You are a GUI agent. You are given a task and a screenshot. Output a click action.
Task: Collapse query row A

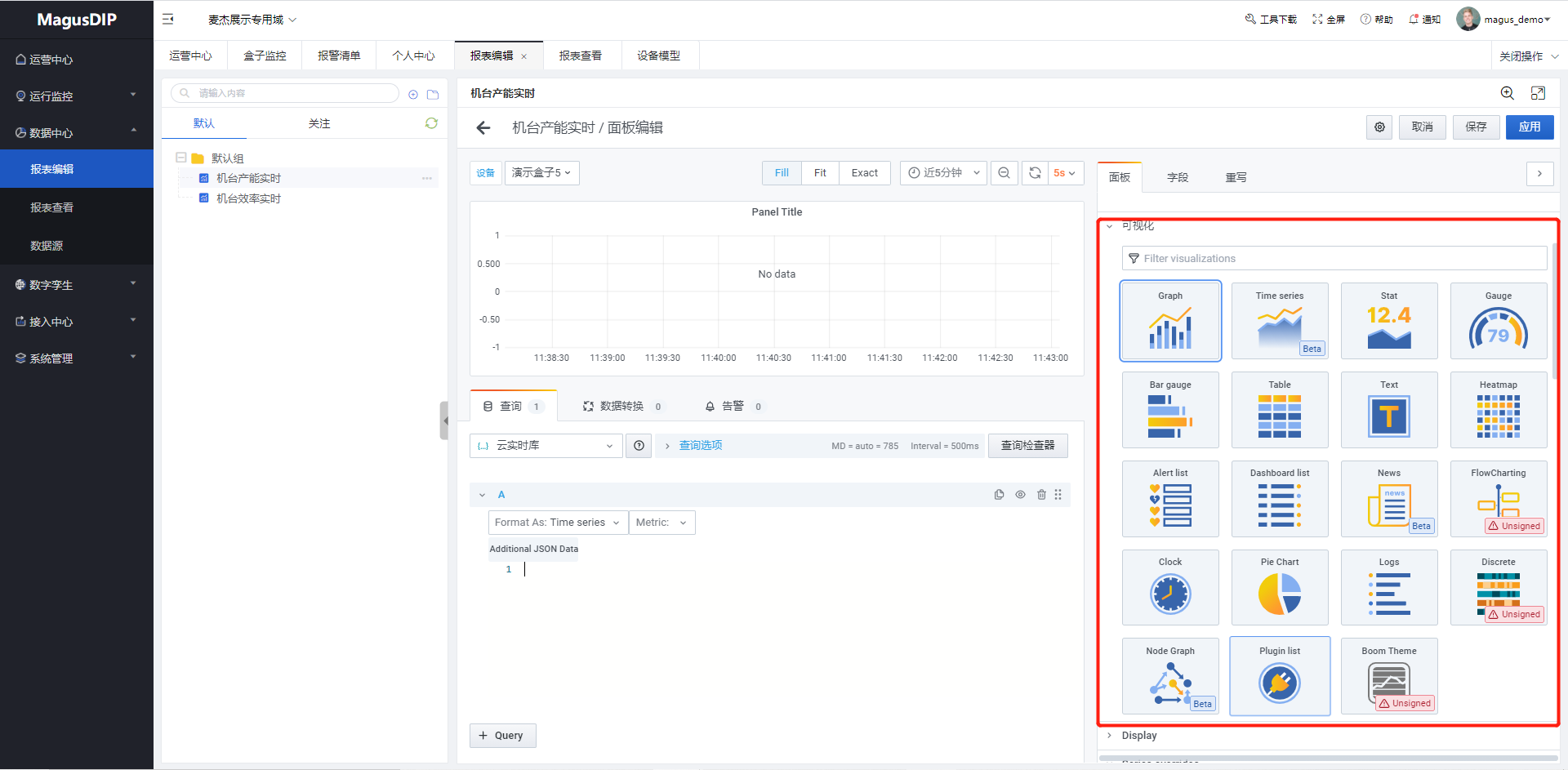coord(482,495)
